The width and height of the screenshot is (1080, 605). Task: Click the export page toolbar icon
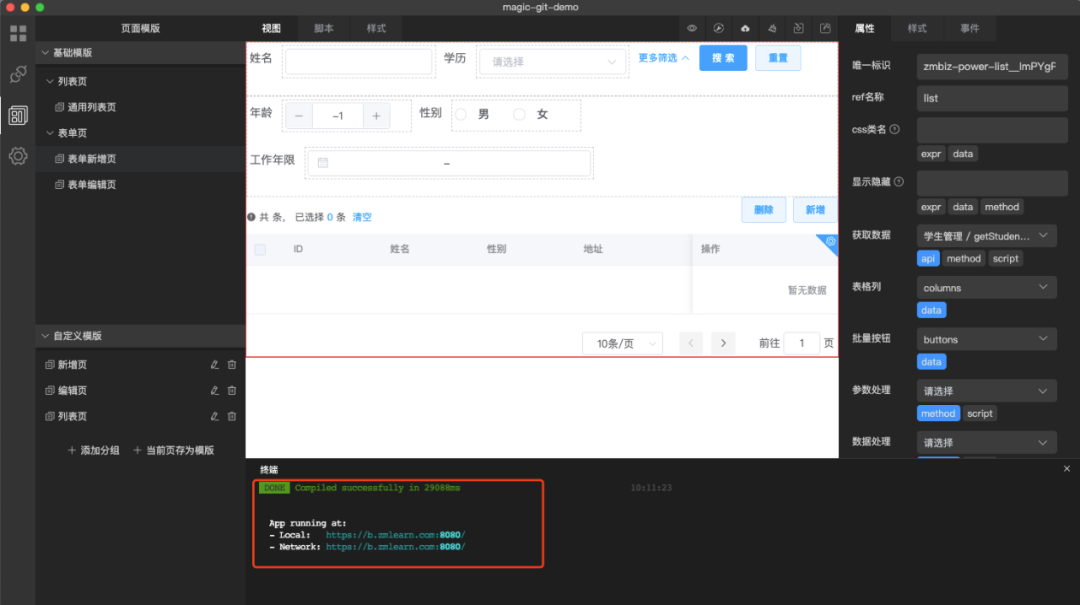825,28
